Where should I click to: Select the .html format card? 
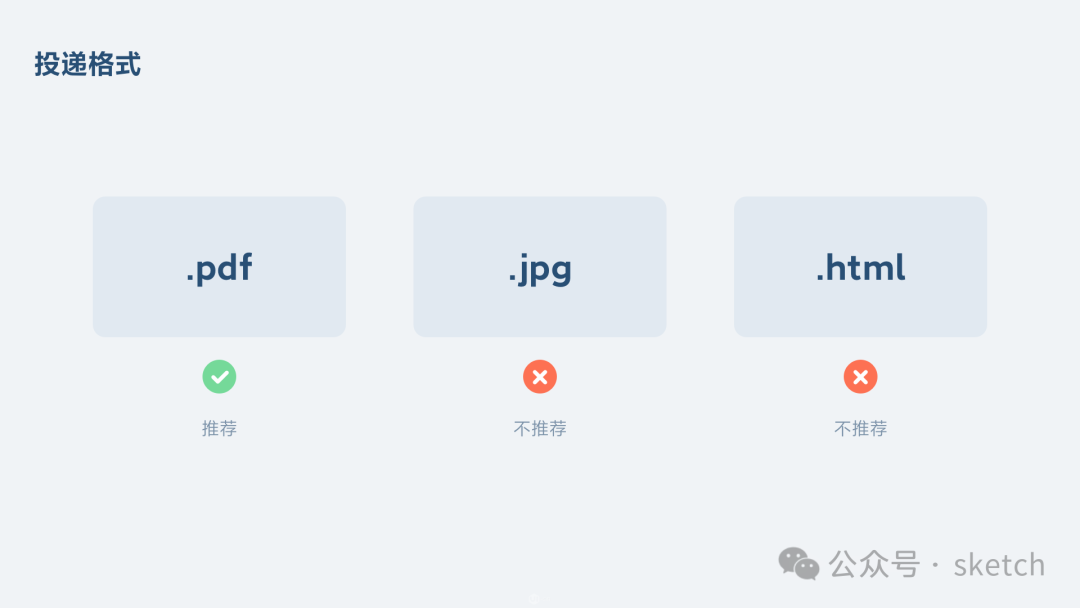[860, 266]
